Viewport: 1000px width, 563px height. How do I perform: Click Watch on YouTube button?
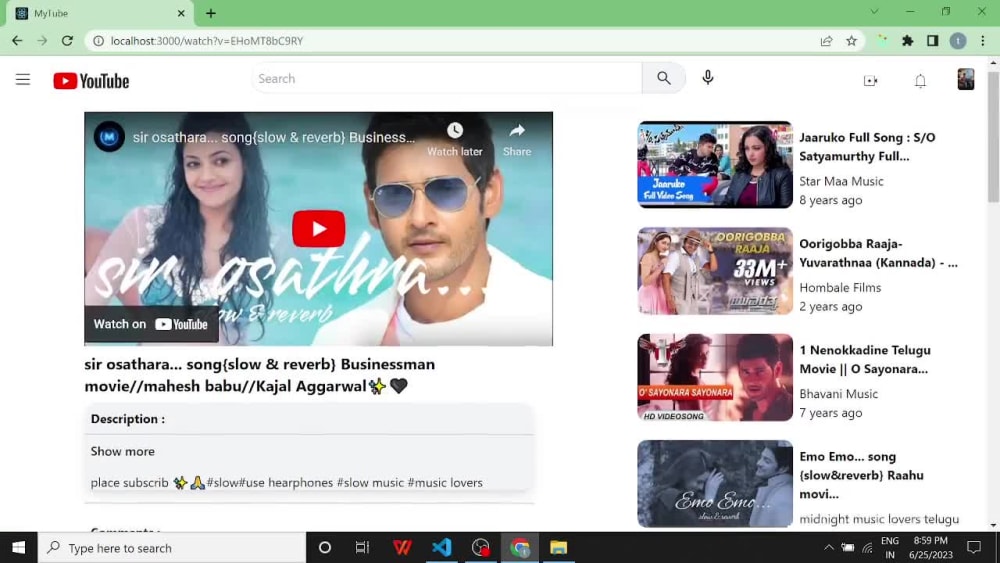151,324
